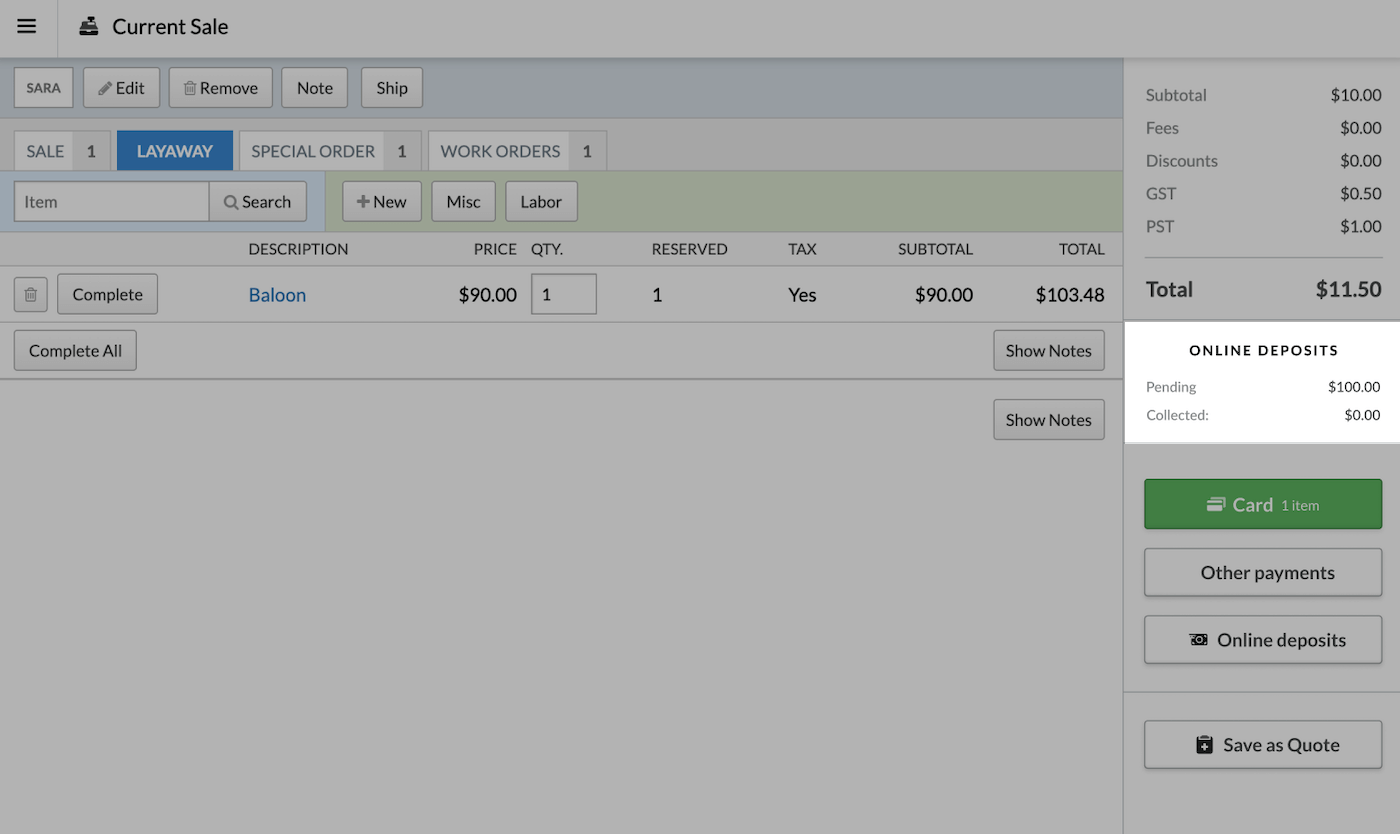The height and width of the screenshot is (834, 1400).
Task: Open Online deposits with cash icon
Action: [x=1262, y=640]
